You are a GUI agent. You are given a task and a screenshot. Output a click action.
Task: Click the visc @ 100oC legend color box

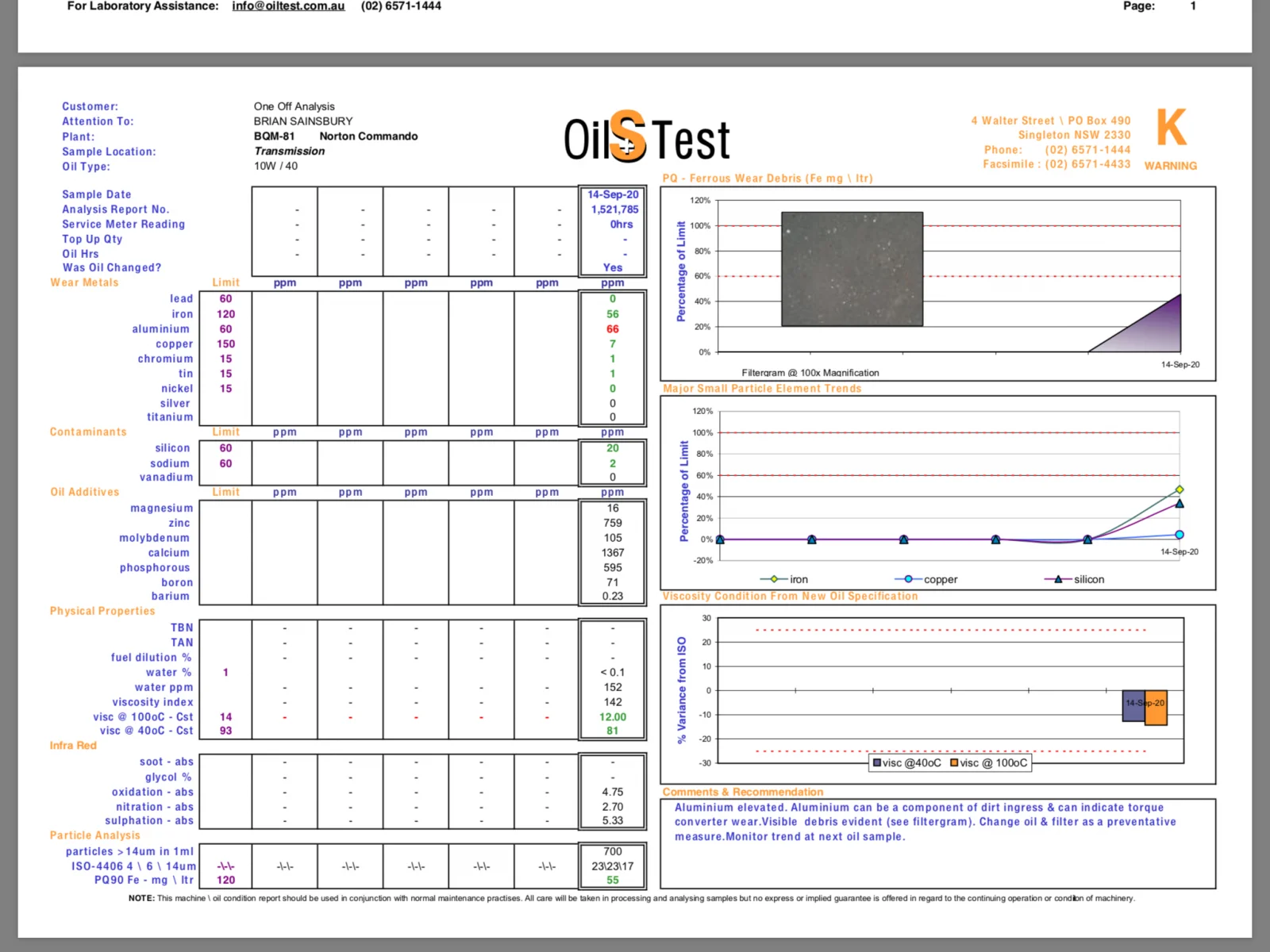pyautogui.click(x=955, y=763)
